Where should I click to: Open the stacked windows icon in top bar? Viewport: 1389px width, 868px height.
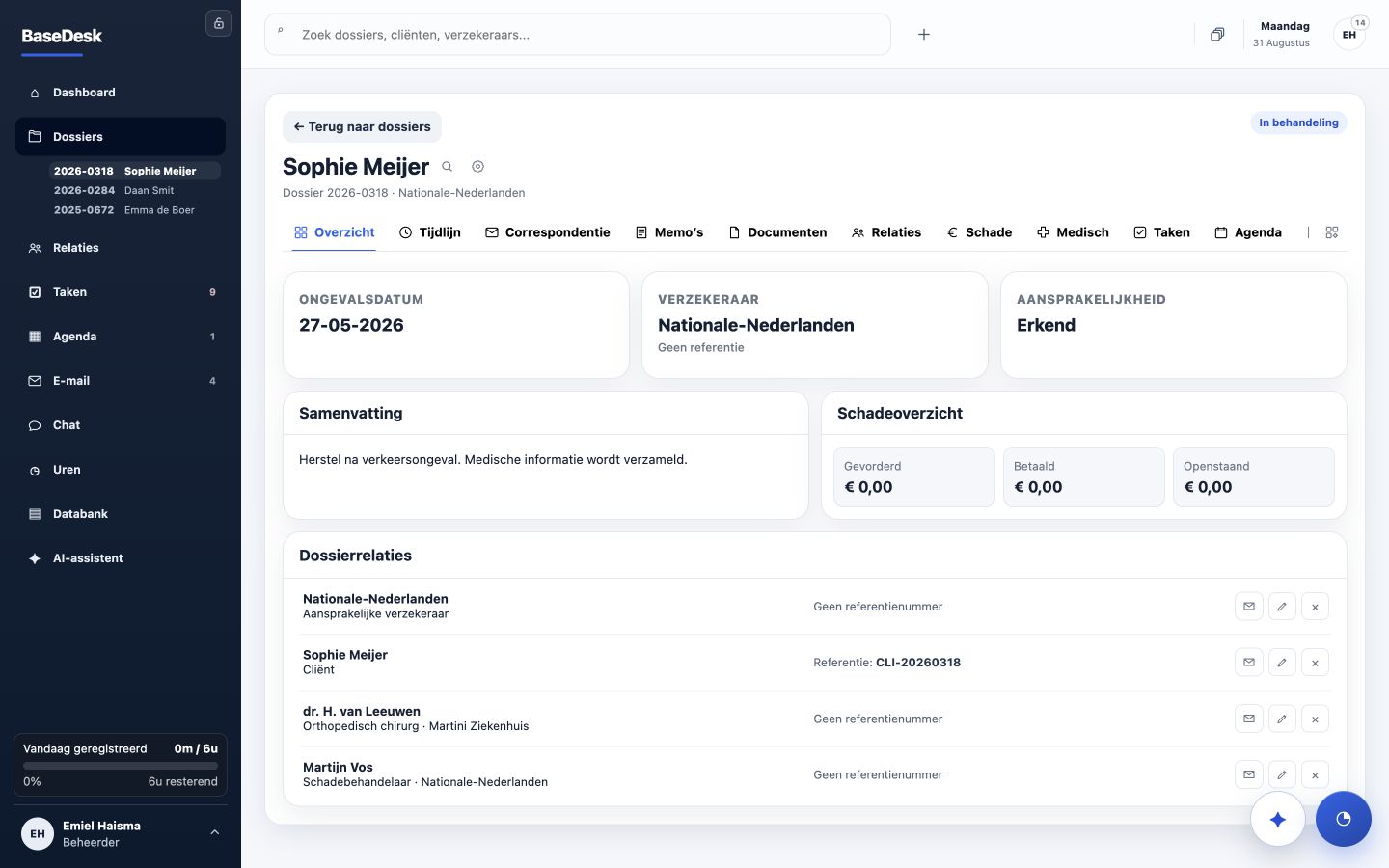coord(1217,35)
